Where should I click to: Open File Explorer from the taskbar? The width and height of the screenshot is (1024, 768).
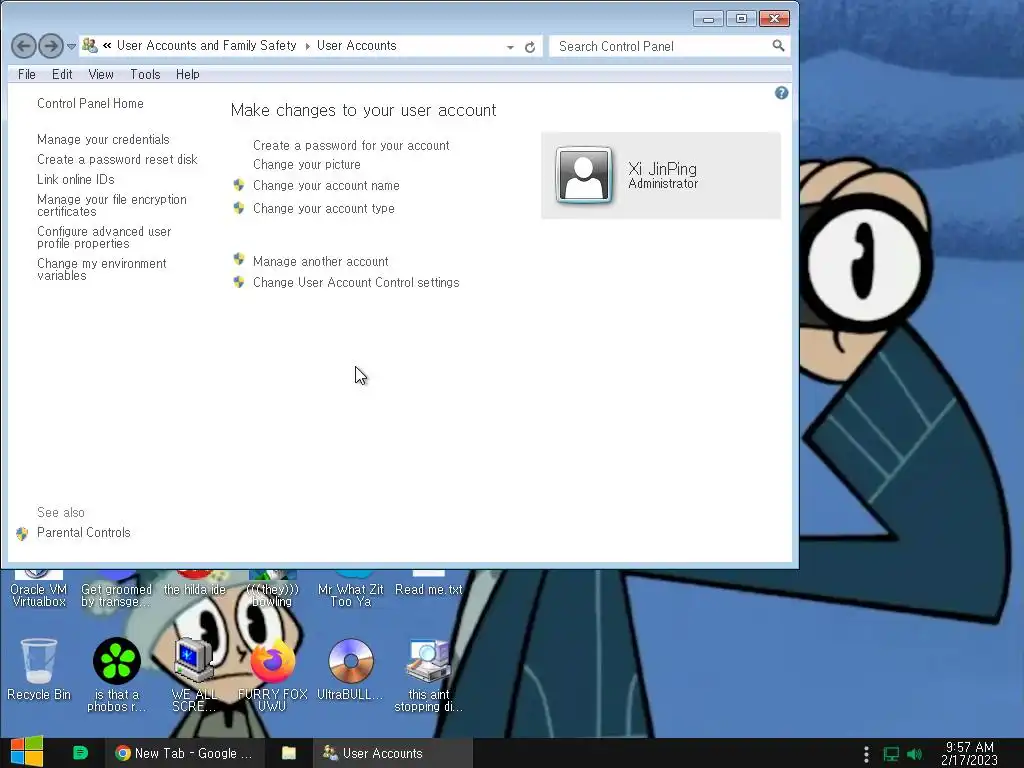pos(289,753)
